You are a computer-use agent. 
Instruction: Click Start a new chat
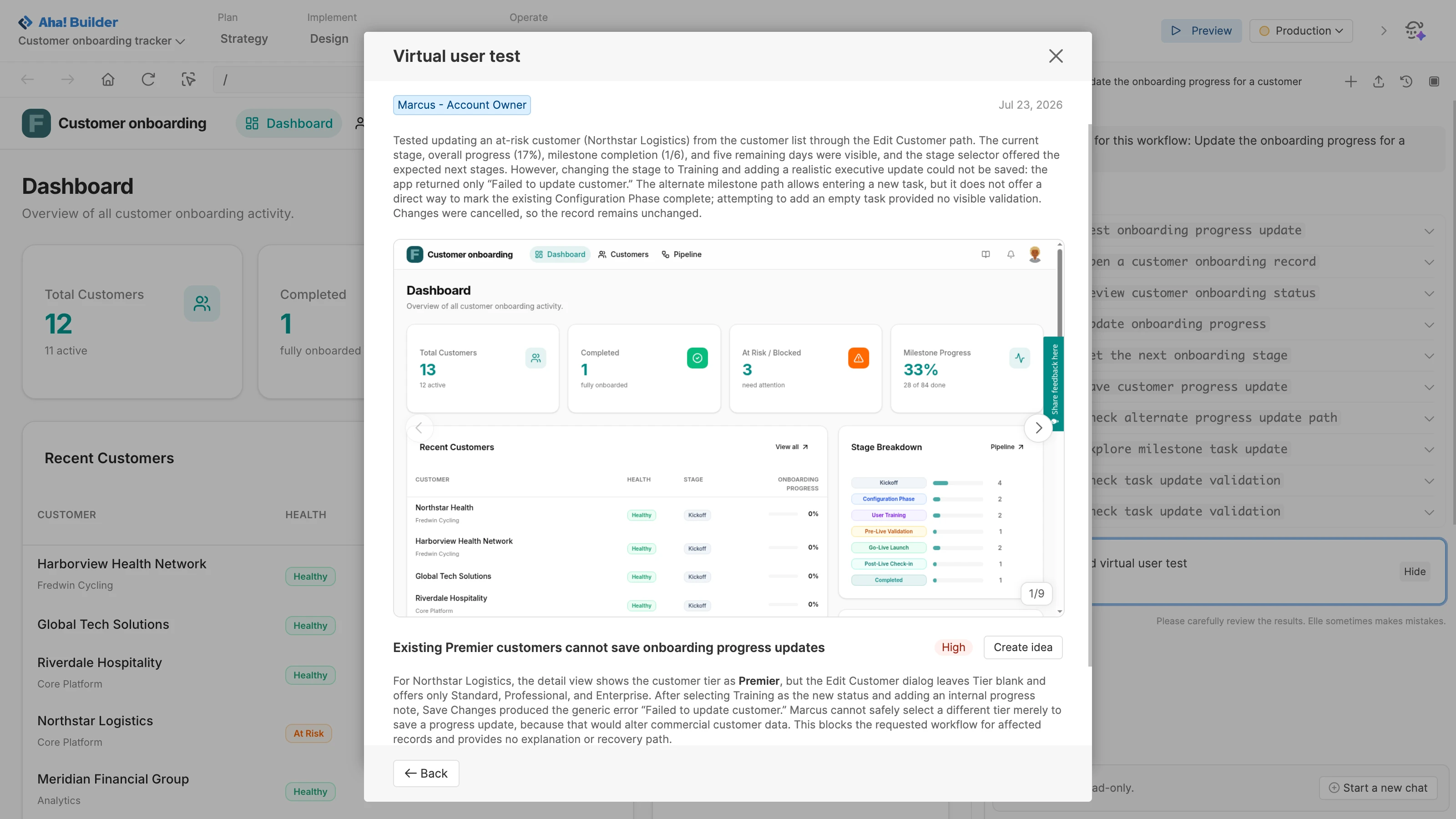tap(1378, 788)
